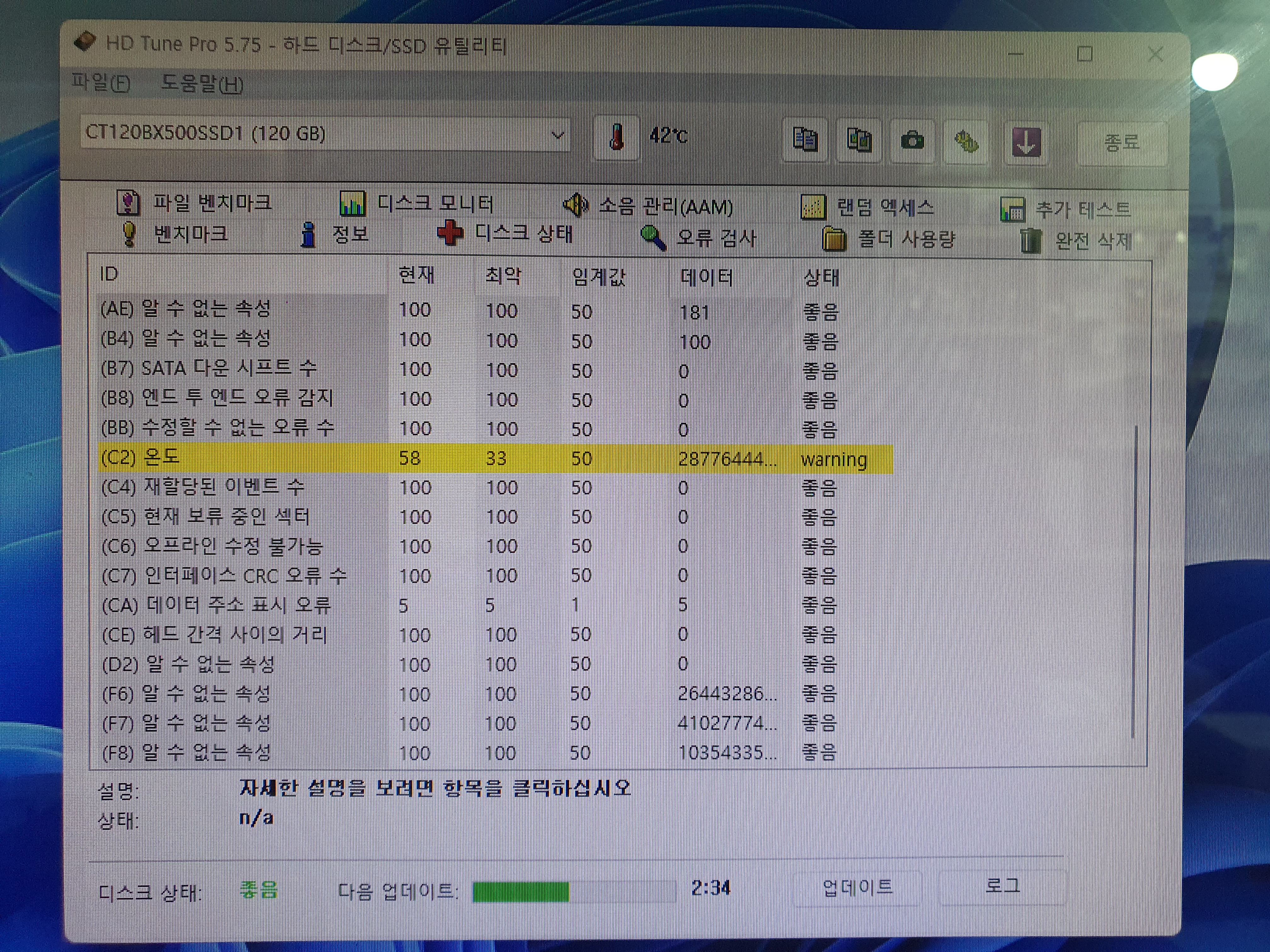The height and width of the screenshot is (952, 1270).
Task: Click the 상태 column header
Action: [821, 278]
